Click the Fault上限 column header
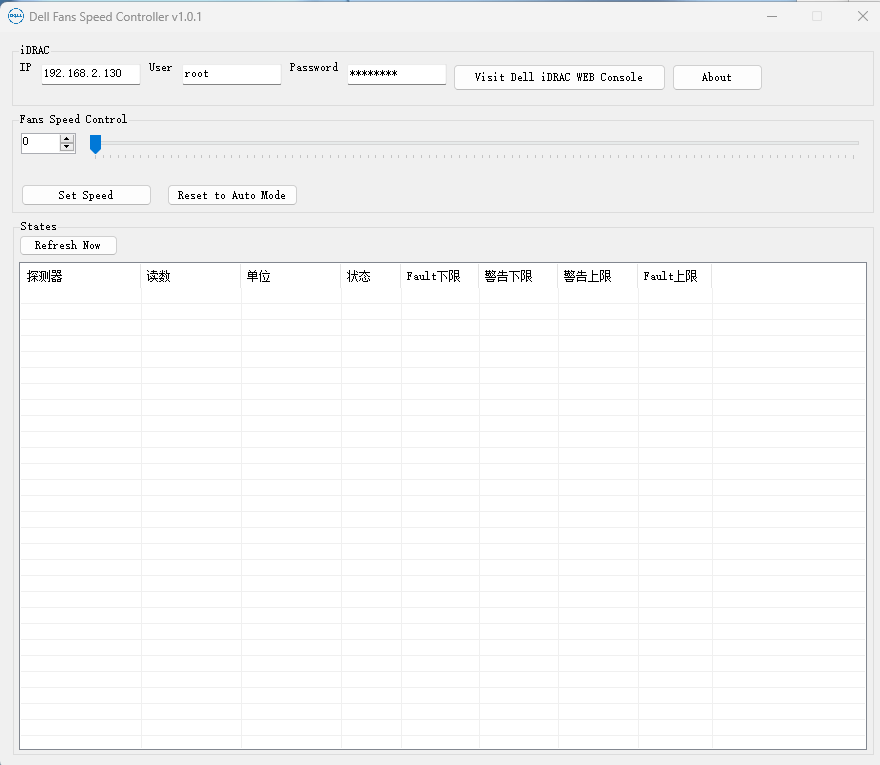The image size is (880, 765). pyautogui.click(x=675, y=276)
